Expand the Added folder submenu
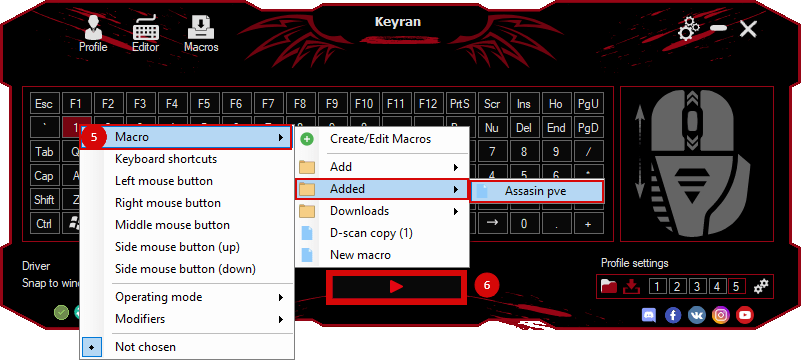This screenshot has width=801, height=360. pos(455,189)
